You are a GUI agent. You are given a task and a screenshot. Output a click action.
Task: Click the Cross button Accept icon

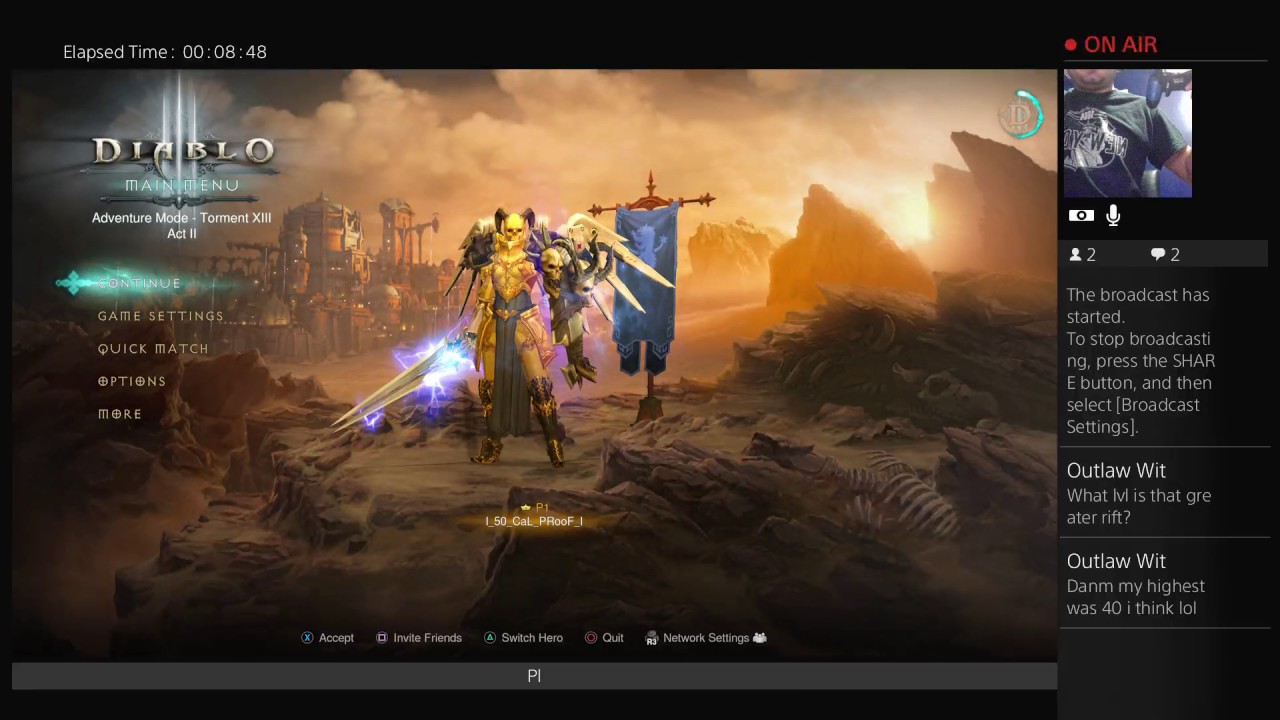[x=307, y=638]
